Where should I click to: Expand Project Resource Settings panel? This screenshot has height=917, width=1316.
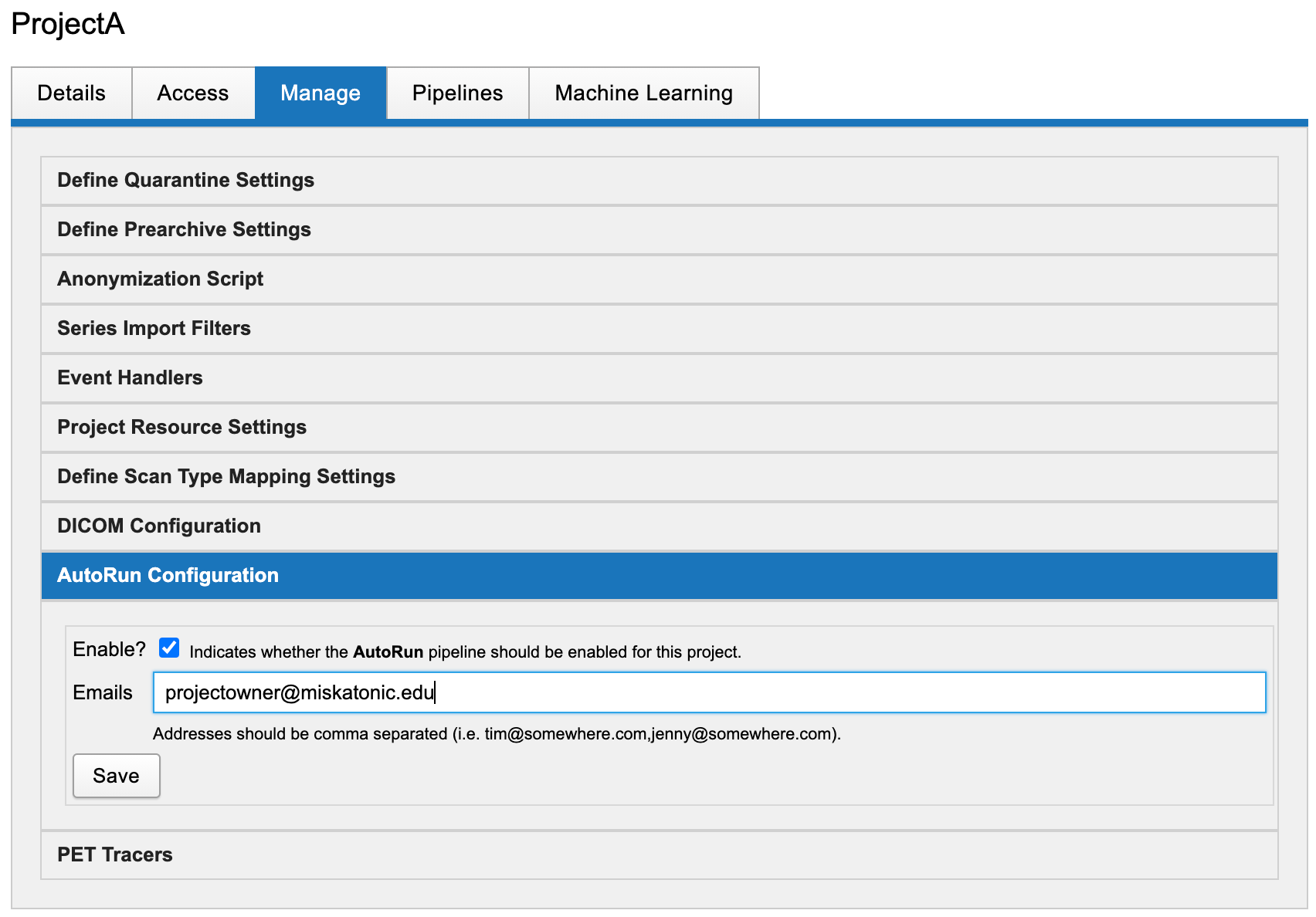(181, 428)
